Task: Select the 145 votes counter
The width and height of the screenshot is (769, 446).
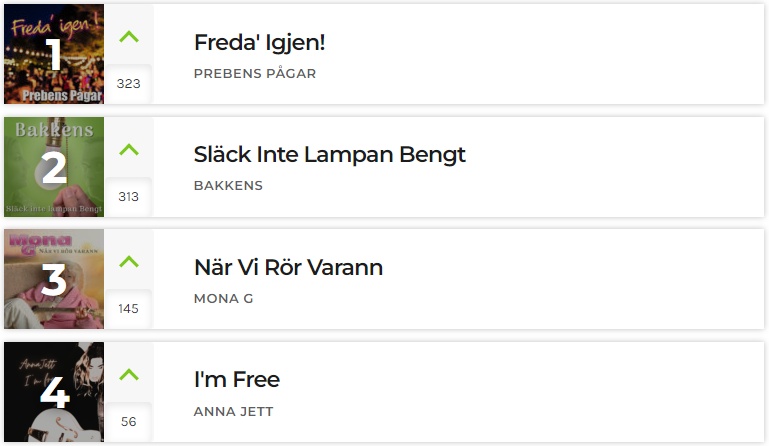Action: 128,309
